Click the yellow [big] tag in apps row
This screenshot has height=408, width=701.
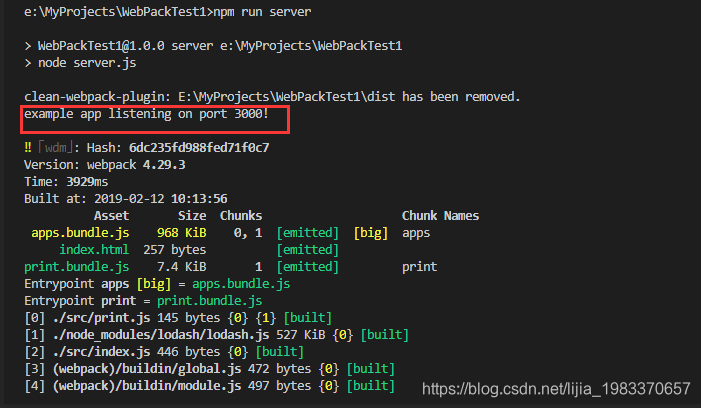tap(371, 233)
